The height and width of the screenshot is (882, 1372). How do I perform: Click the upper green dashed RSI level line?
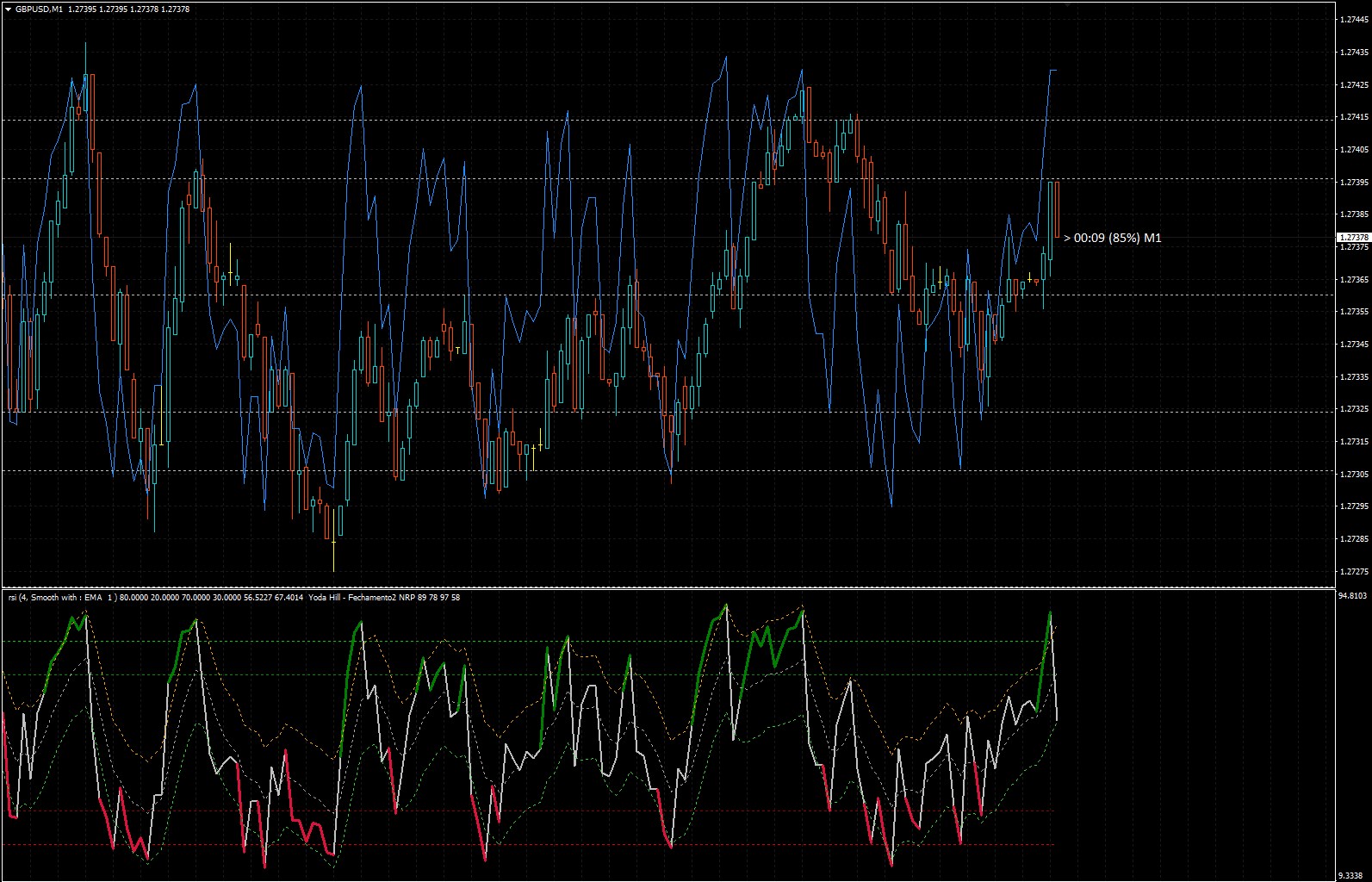pyautogui.click(x=527, y=642)
